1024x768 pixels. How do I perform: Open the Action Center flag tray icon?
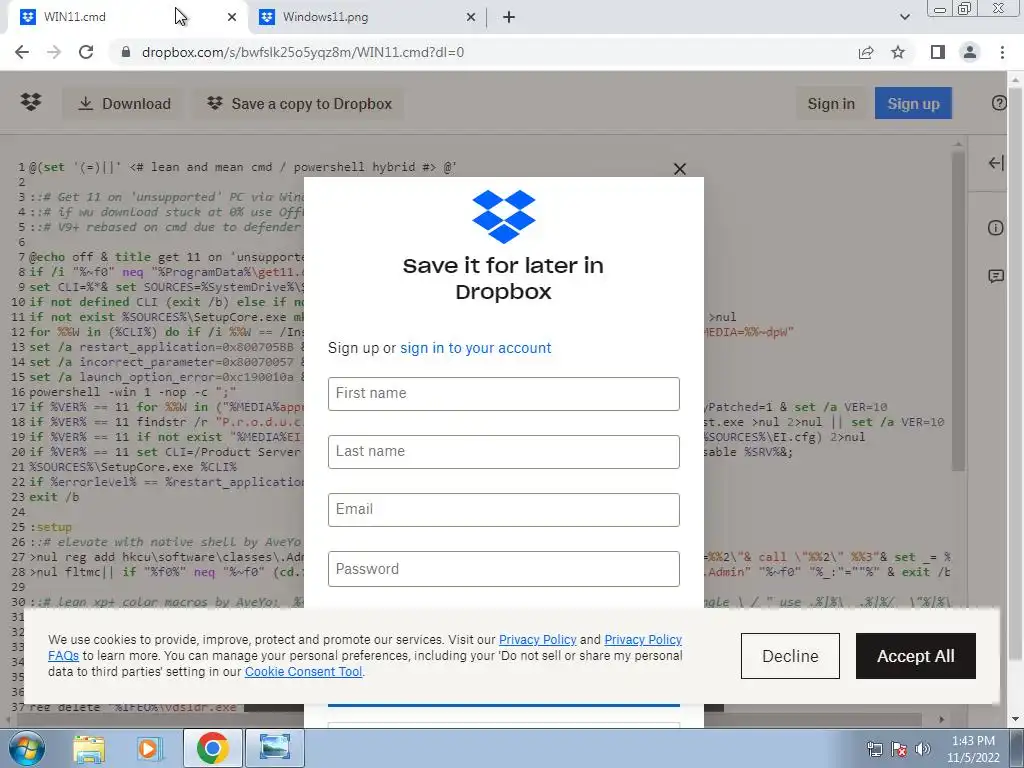point(899,749)
